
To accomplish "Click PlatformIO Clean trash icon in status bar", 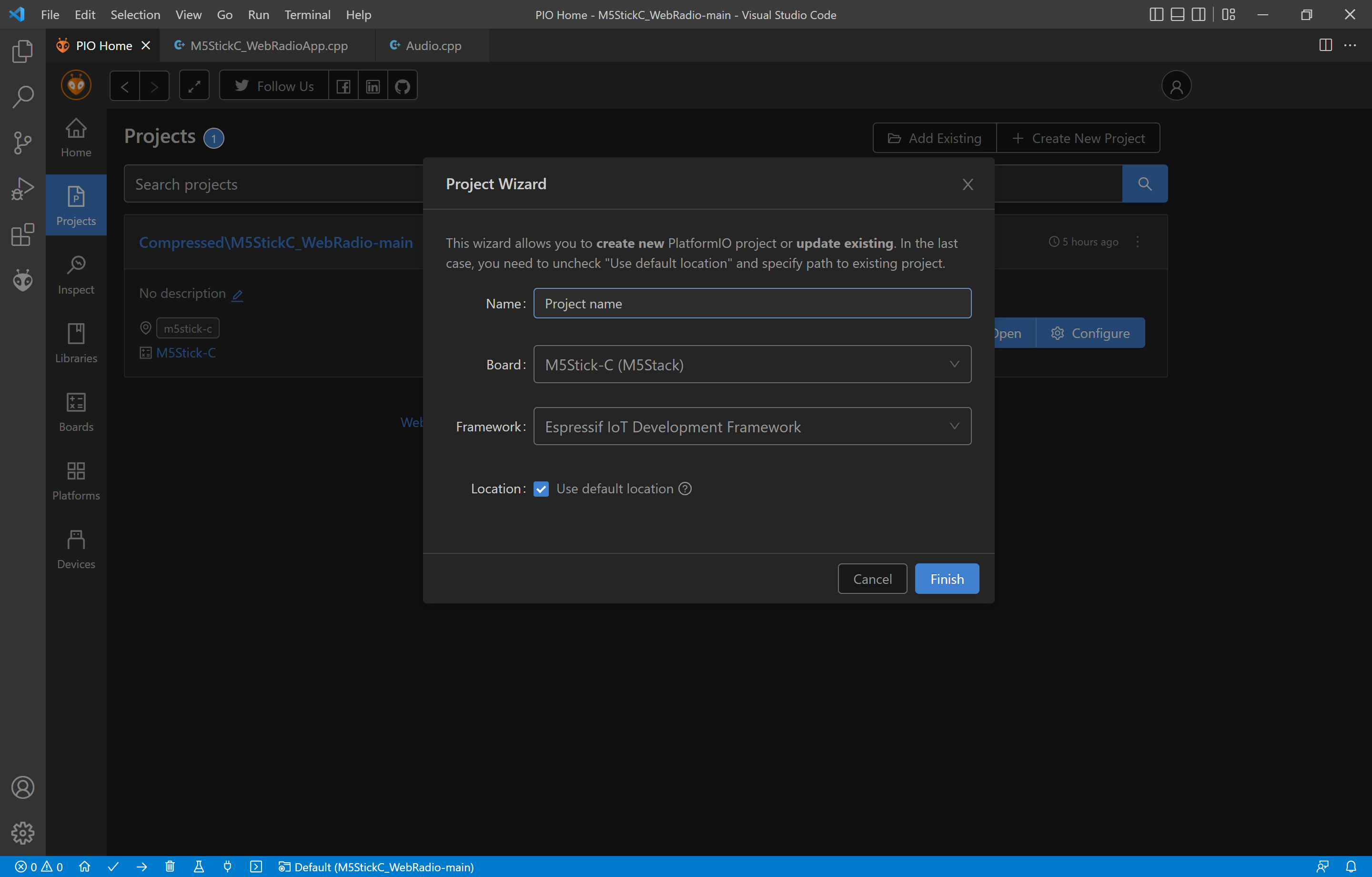I will (170, 867).
